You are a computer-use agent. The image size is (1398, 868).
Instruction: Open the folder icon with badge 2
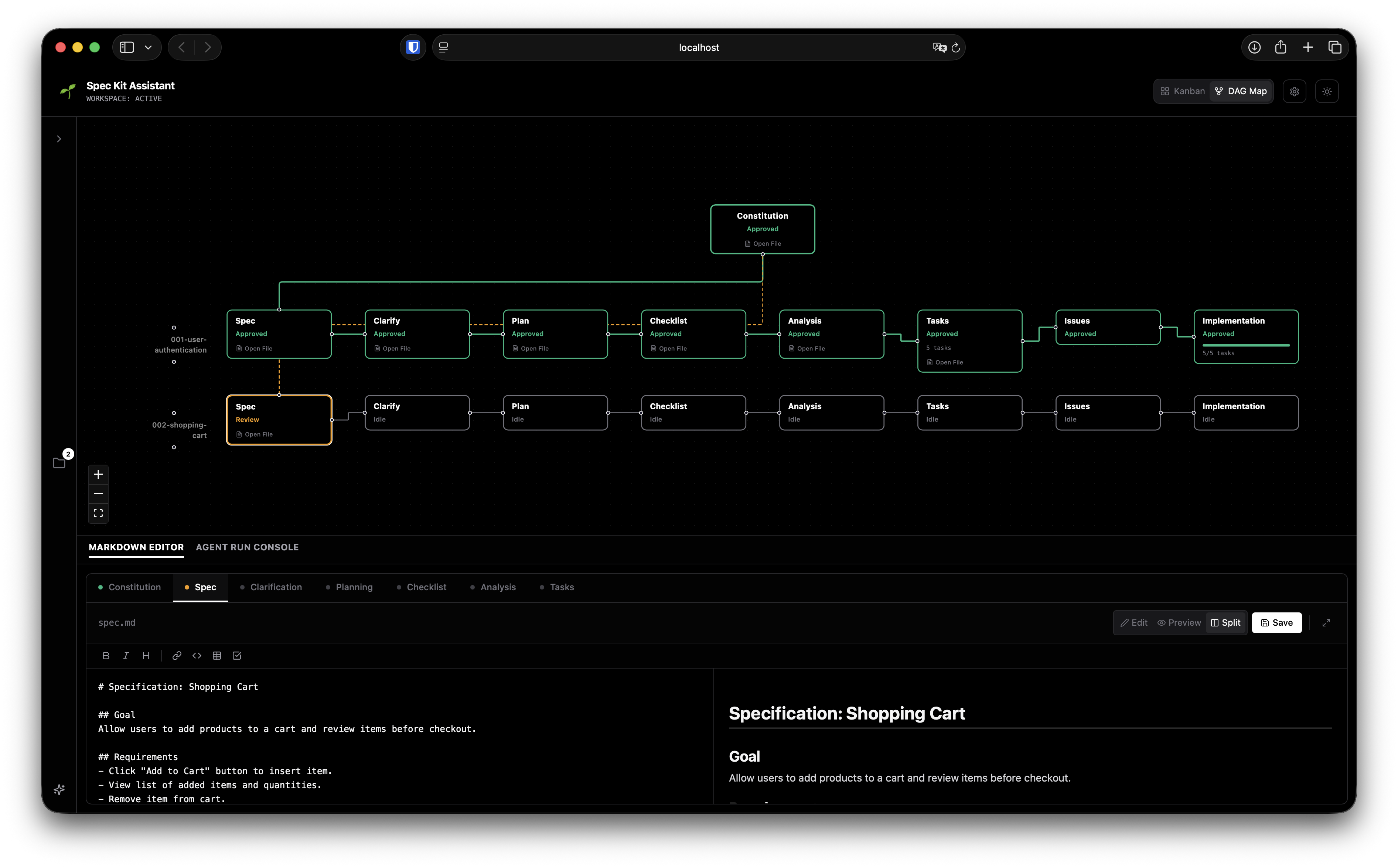(59, 463)
